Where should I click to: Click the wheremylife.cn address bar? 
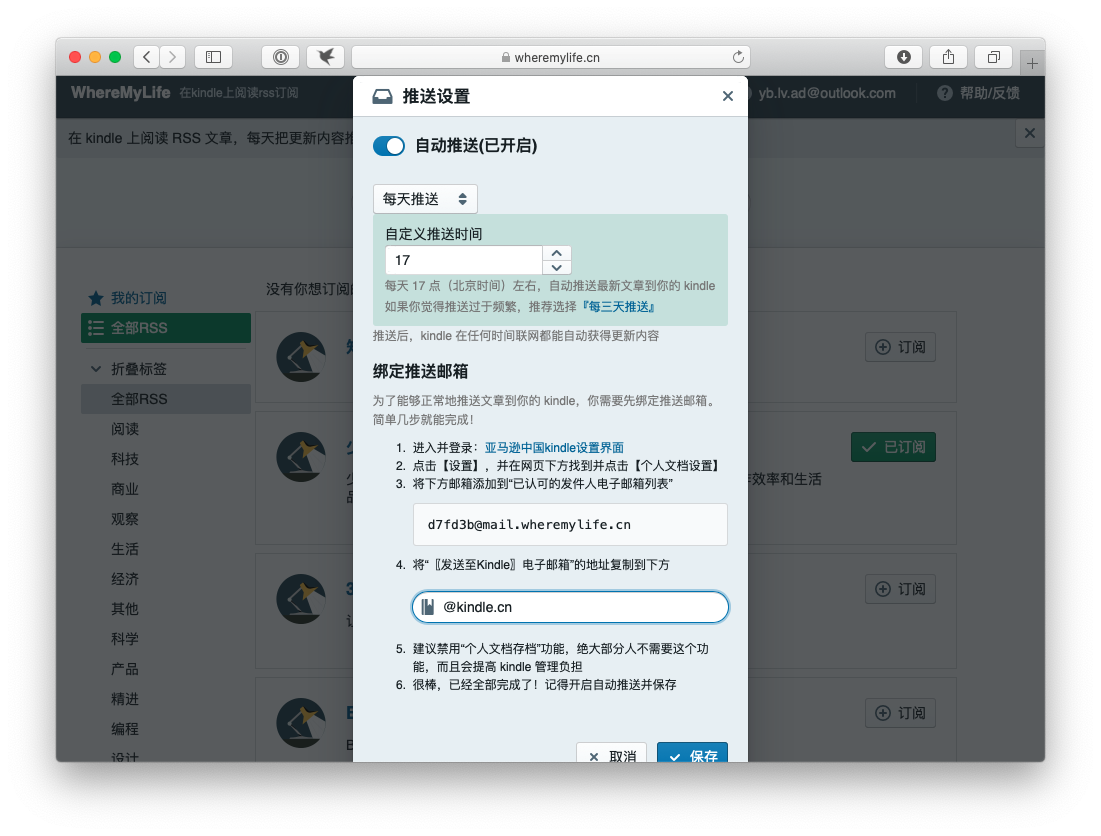tap(550, 57)
